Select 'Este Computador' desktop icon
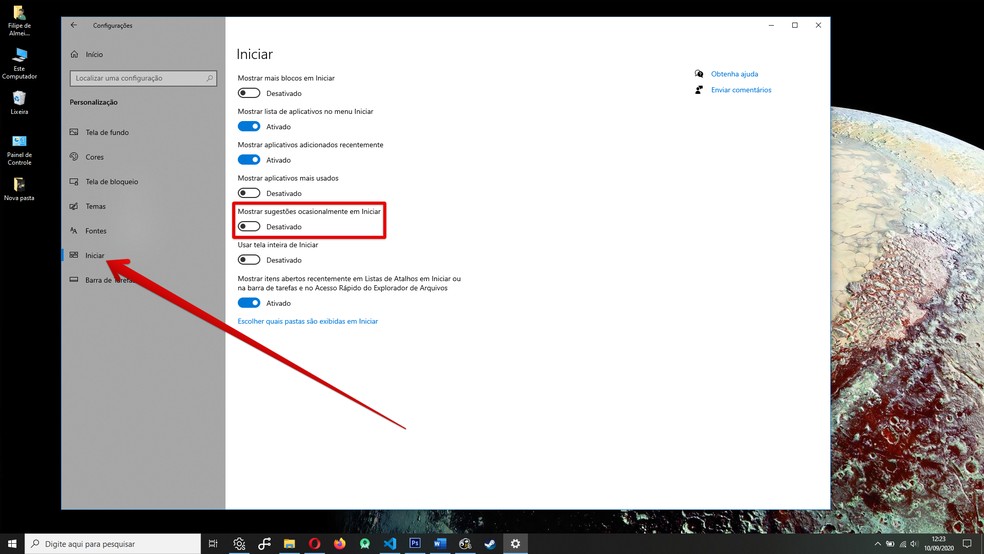 (x=19, y=63)
